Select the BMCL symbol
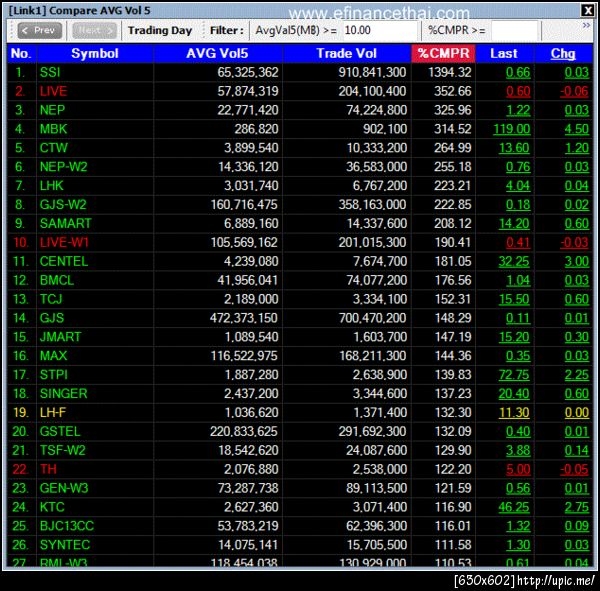 pos(57,280)
